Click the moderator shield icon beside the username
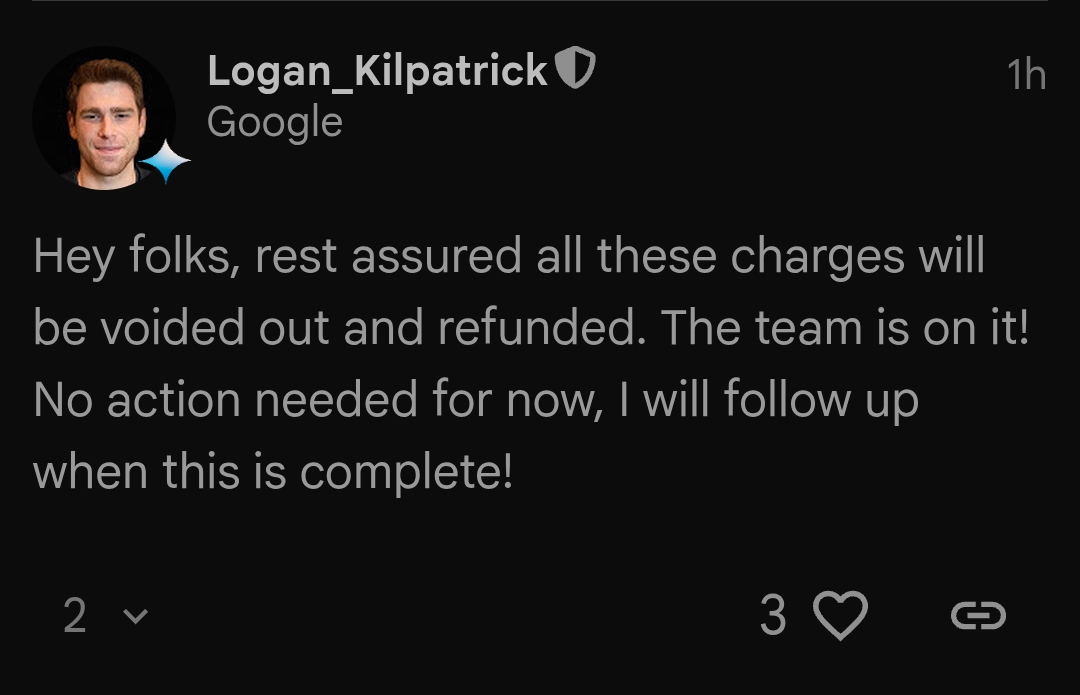This screenshot has height=695, width=1080. (x=575, y=70)
